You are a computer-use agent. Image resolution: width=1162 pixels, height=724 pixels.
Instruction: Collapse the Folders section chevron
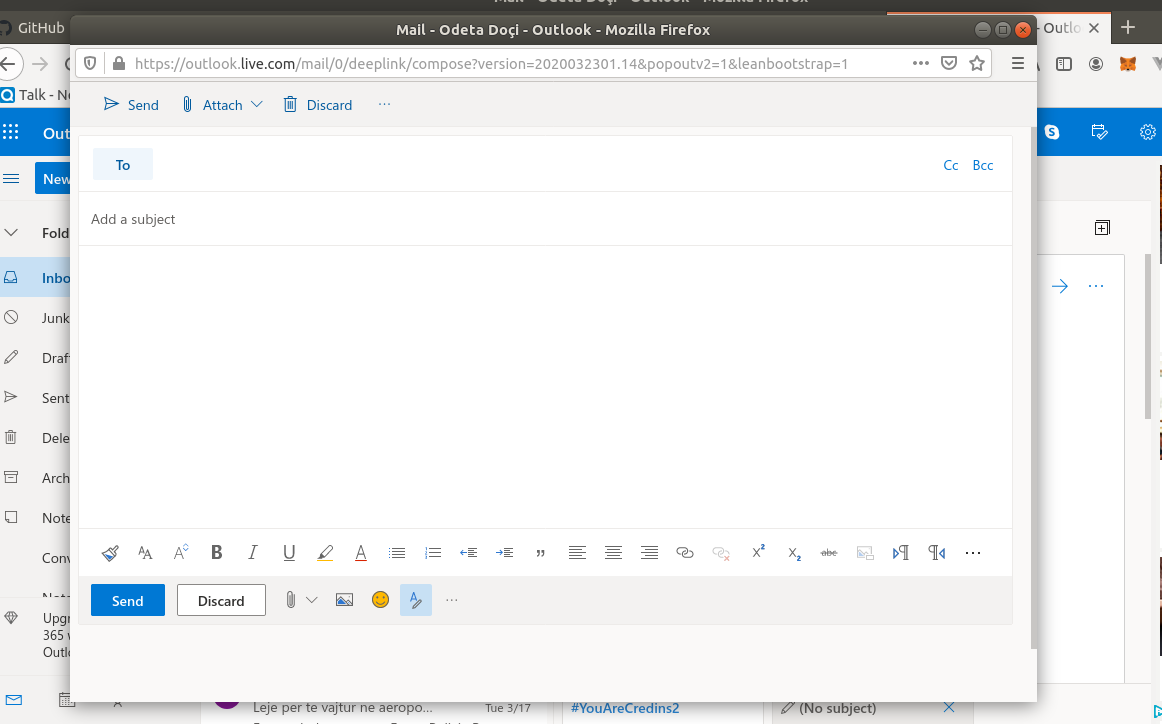click(11, 233)
